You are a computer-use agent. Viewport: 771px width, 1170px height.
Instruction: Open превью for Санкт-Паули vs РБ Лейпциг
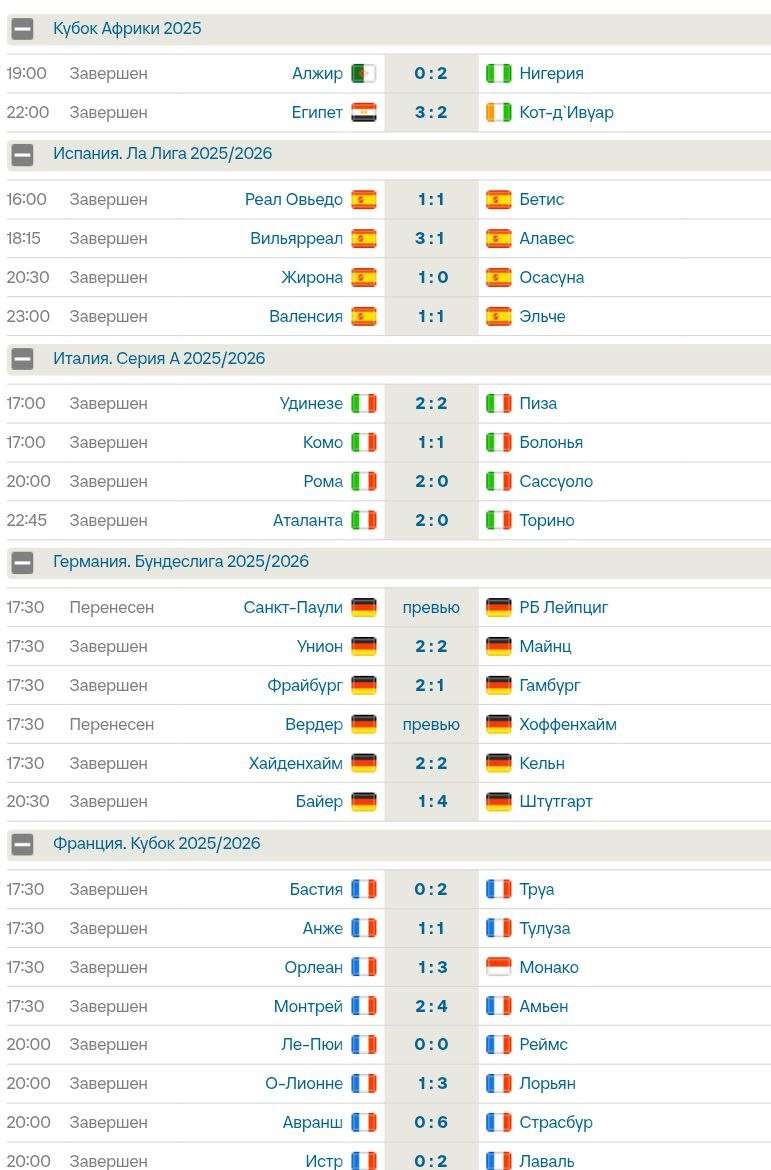[431, 607]
